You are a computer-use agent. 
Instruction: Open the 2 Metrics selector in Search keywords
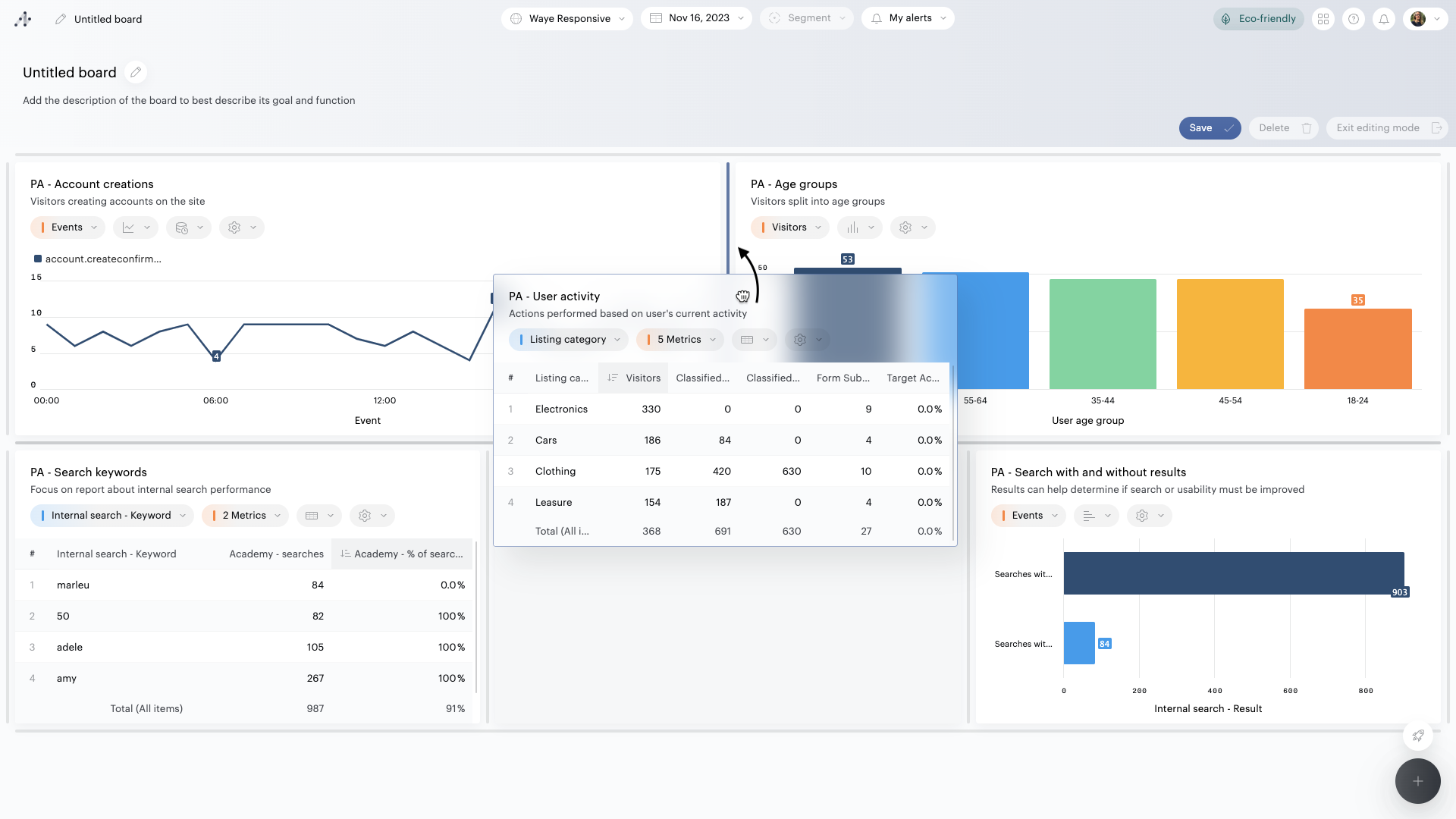click(x=244, y=516)
